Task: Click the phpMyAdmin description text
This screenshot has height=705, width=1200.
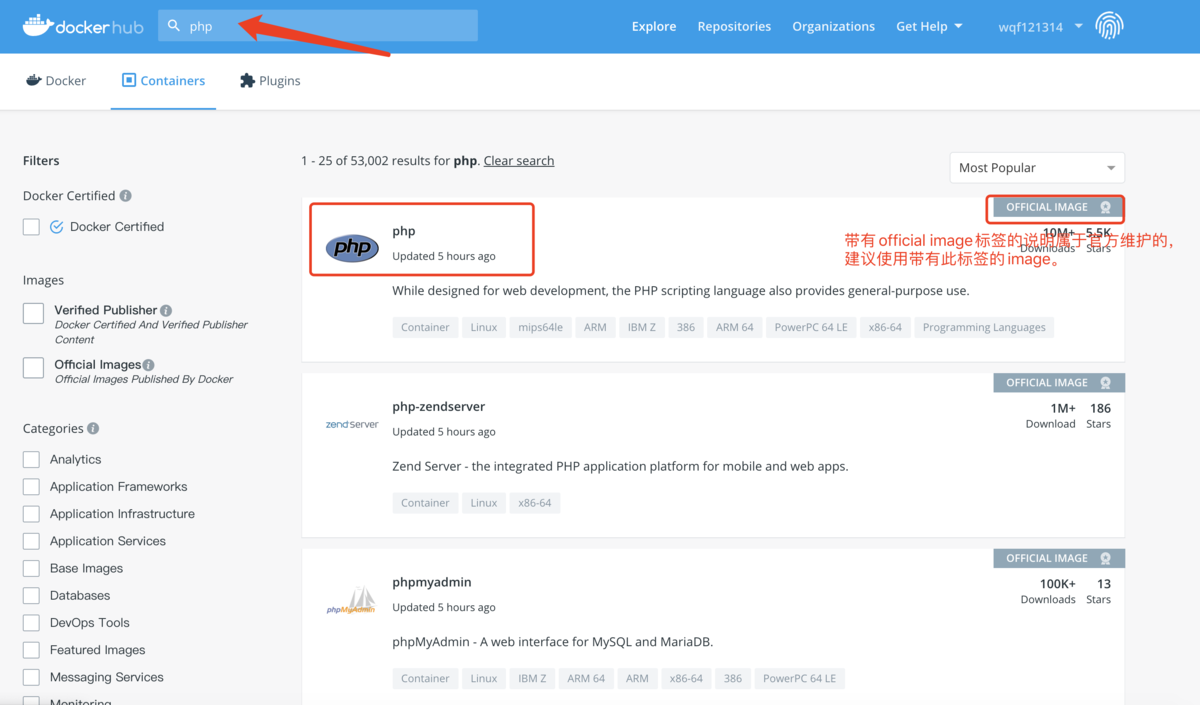Action: 553,642
